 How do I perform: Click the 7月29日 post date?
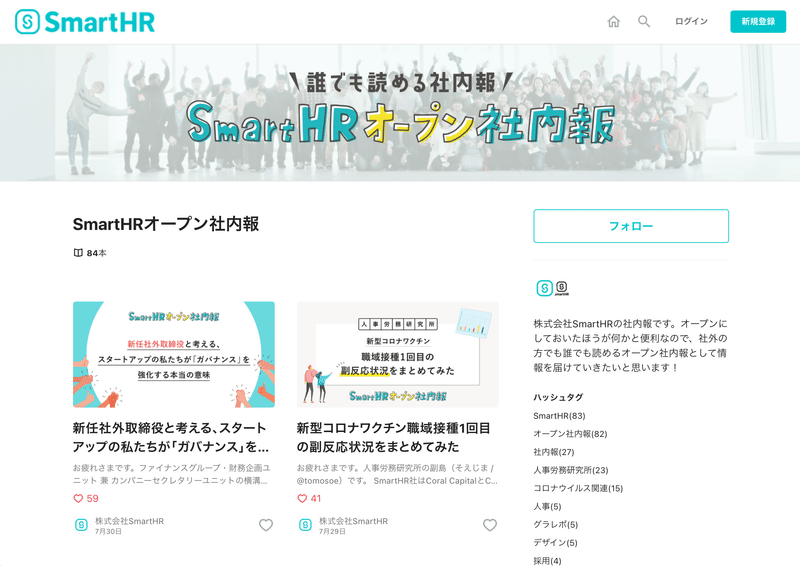pos(332,531)
